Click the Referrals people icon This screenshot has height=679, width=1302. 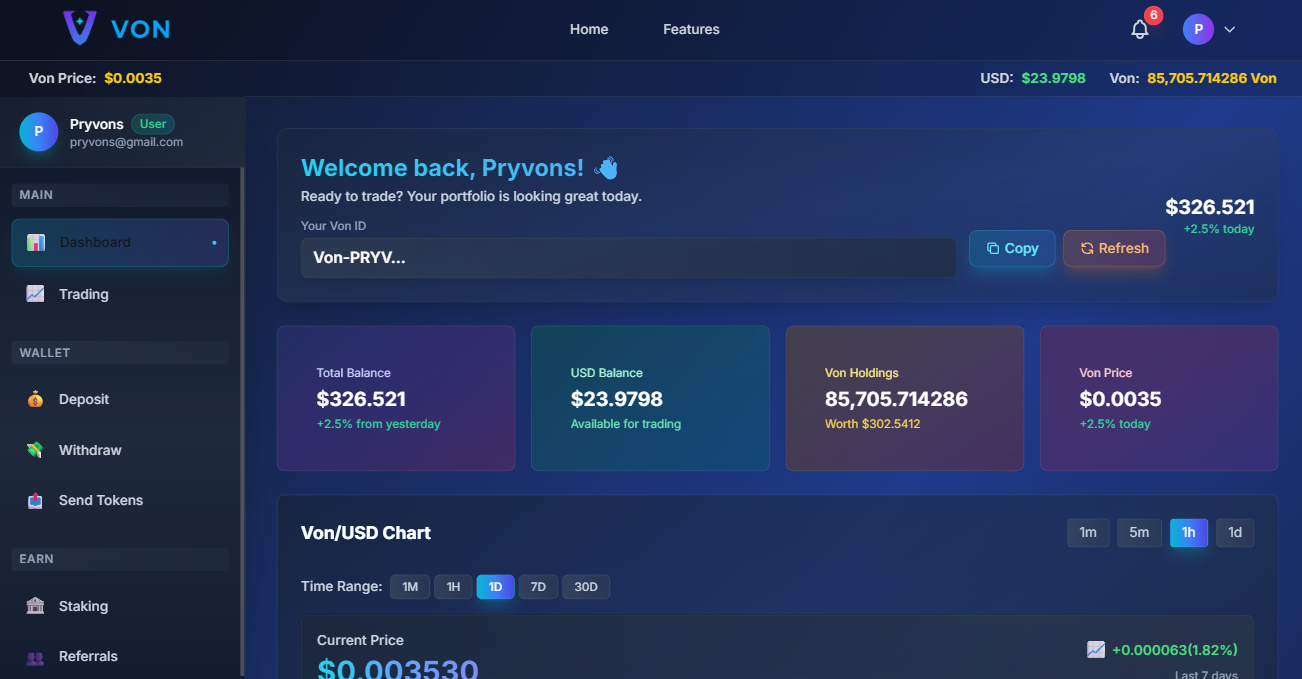point(35,656)
